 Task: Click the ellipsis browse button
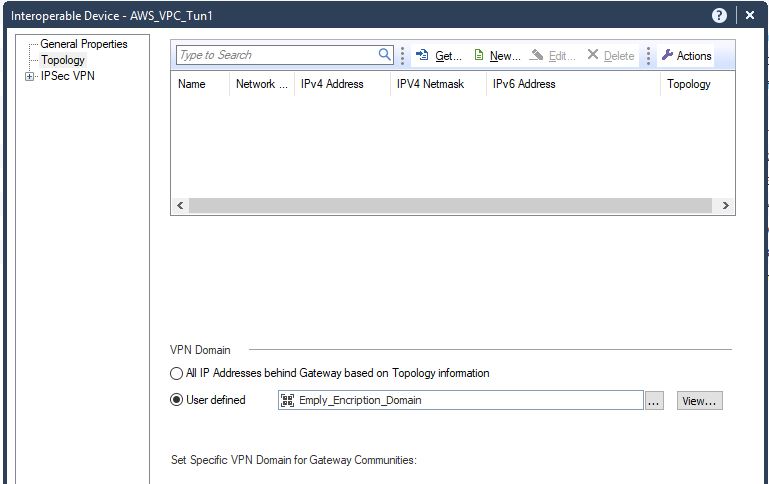tap(654, 401)
